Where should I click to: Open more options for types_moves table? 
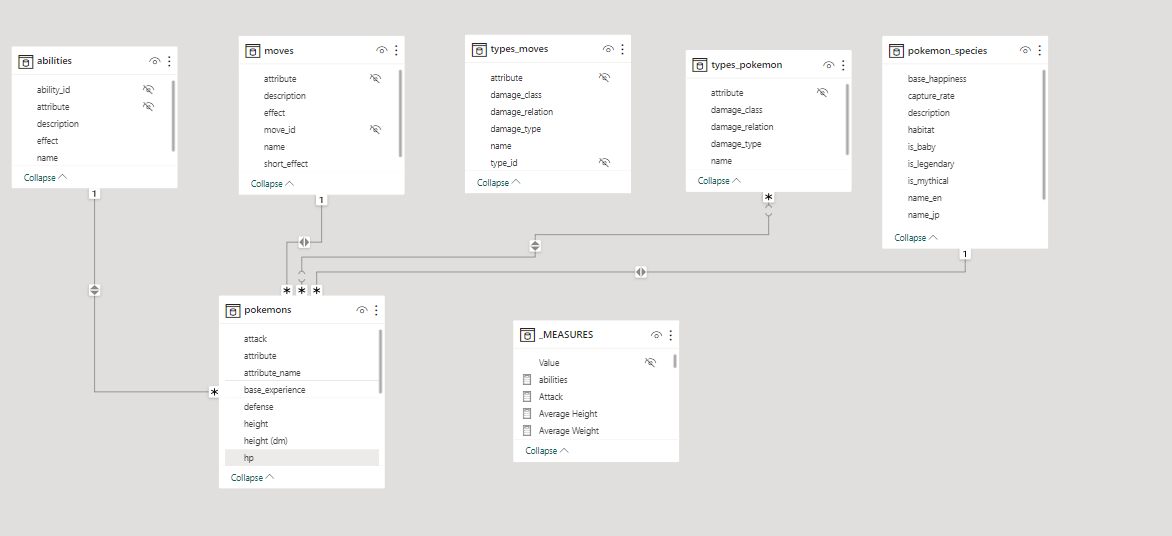pyautogui.click(x=623, y=49)
